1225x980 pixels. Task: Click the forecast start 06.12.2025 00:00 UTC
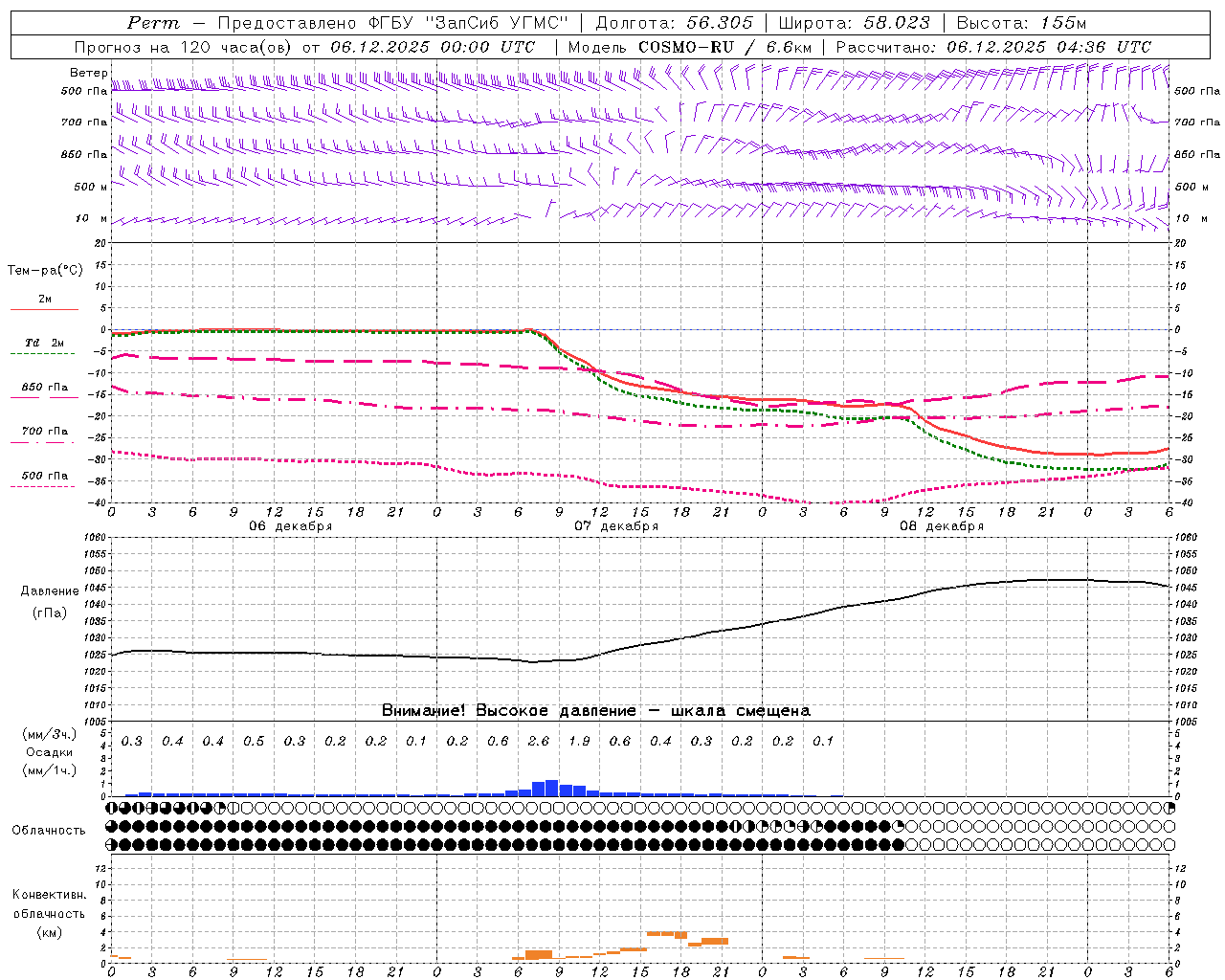pyautogui.click(x=433, y=47)
